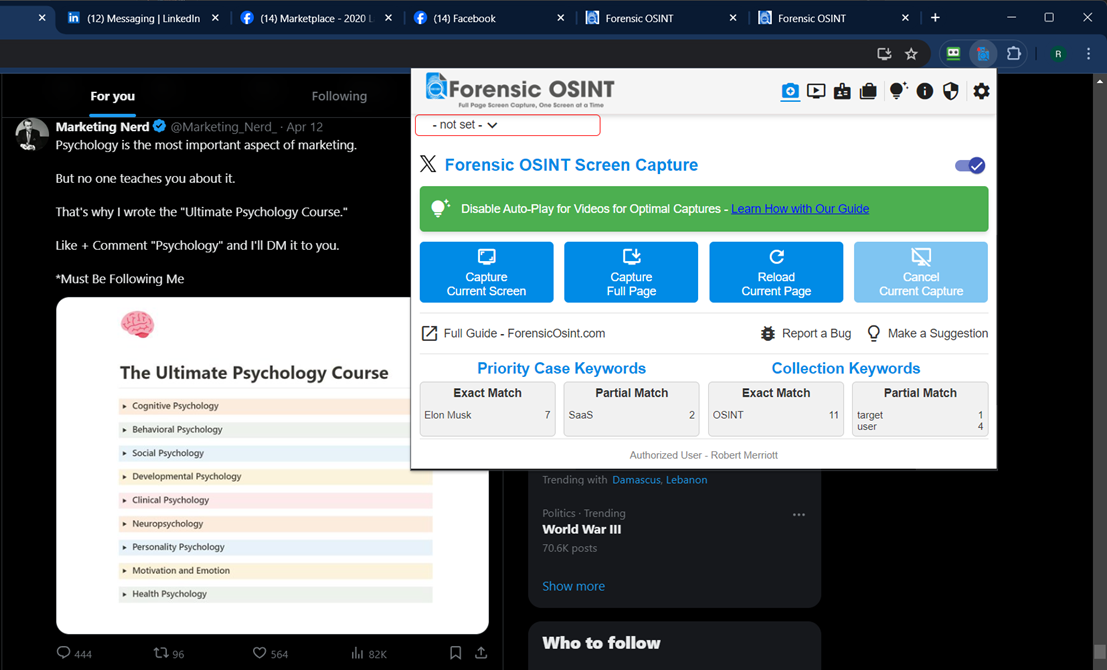Click Make a Suggestion link
This screenshot has width=1107, height=670.
coord(938,333)
